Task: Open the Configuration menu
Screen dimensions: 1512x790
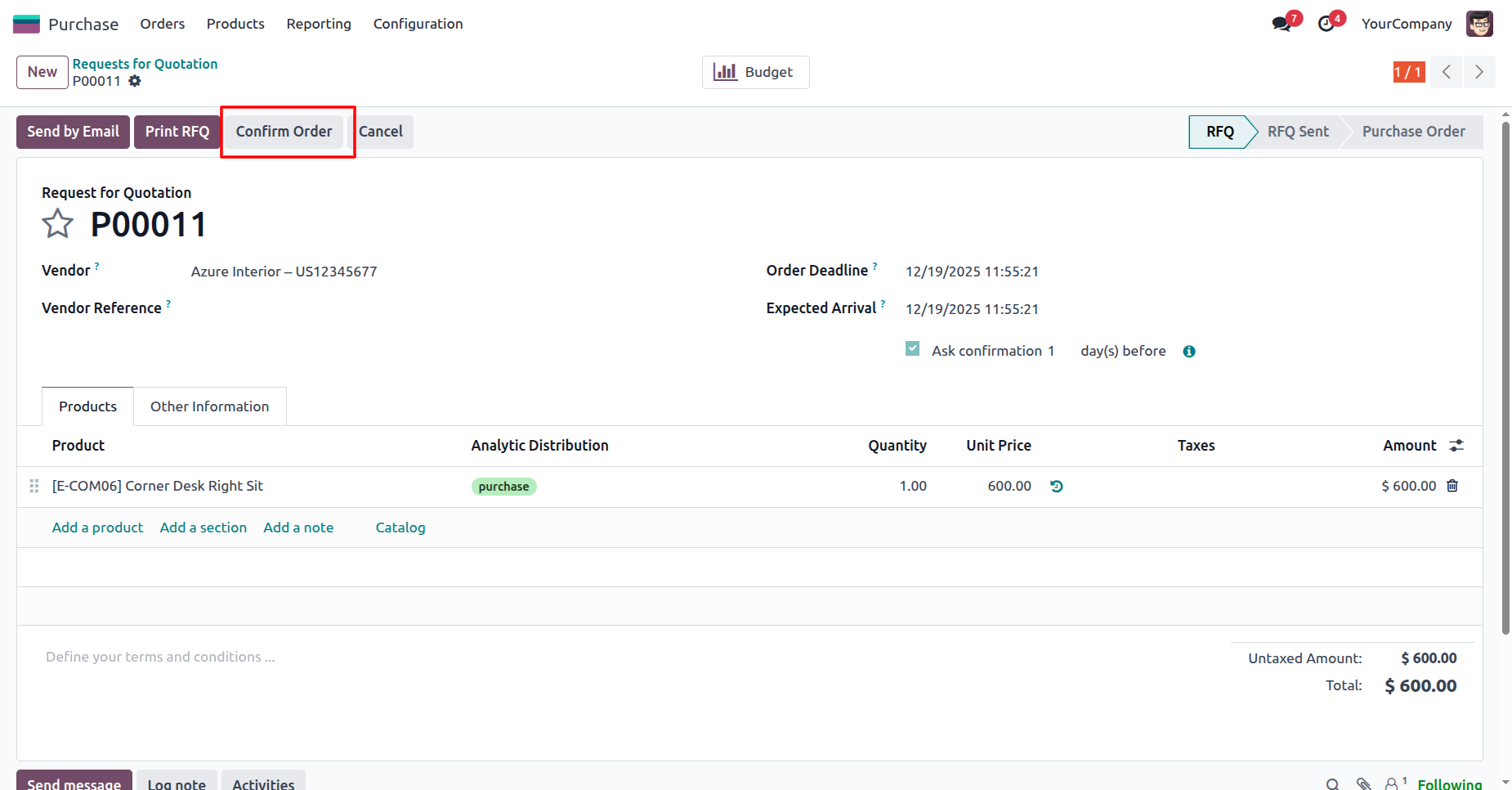Action: click(418, 24)
